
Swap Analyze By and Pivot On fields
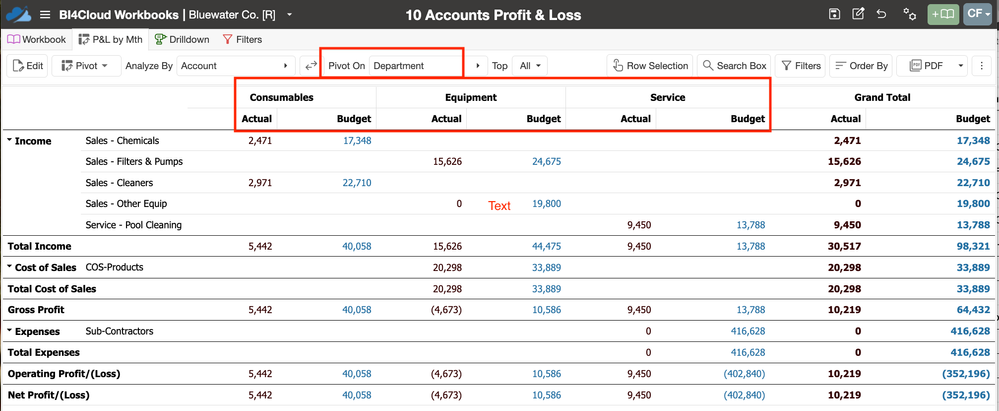[311, 66]
